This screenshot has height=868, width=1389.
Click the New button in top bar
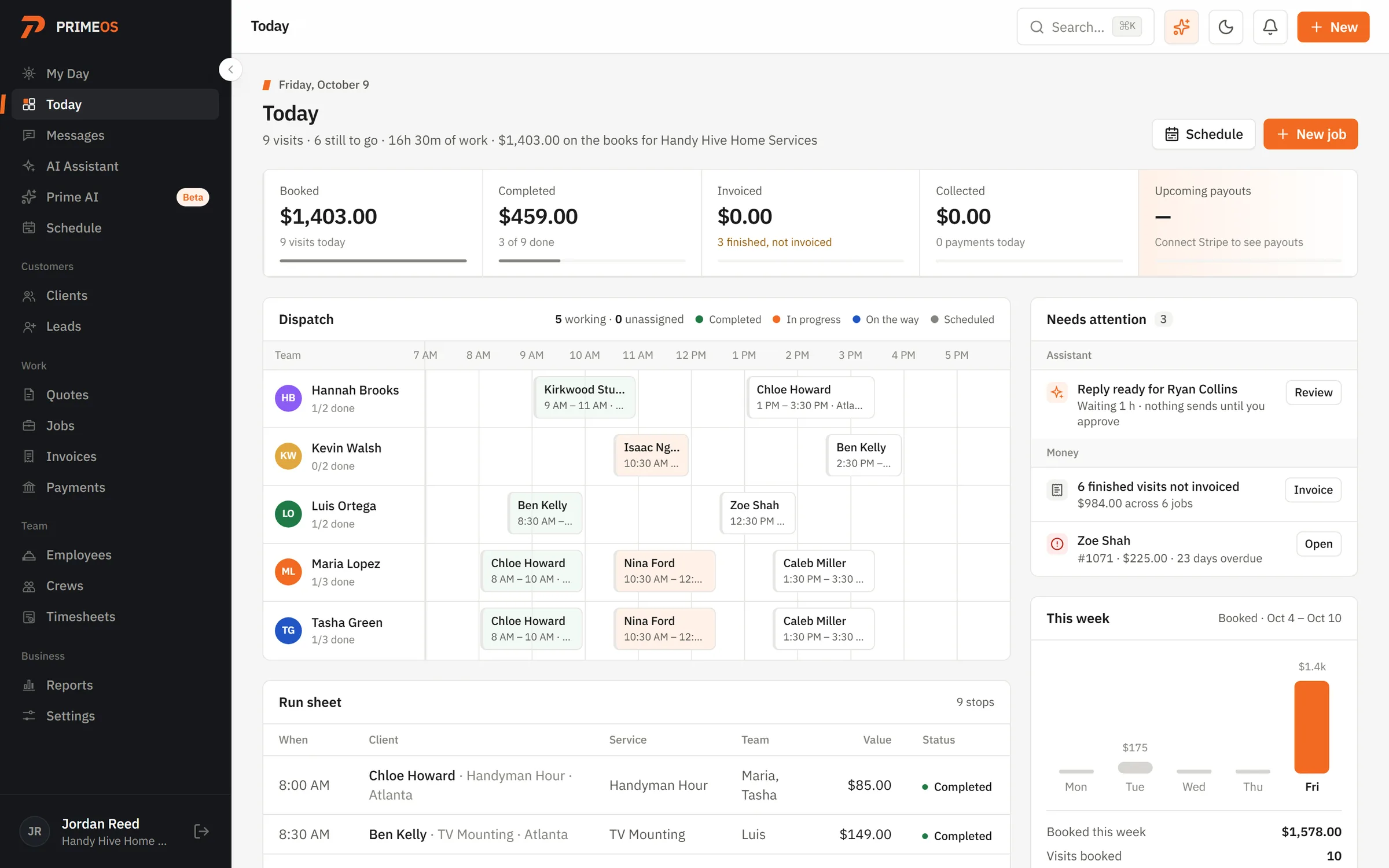(1333, 27)
